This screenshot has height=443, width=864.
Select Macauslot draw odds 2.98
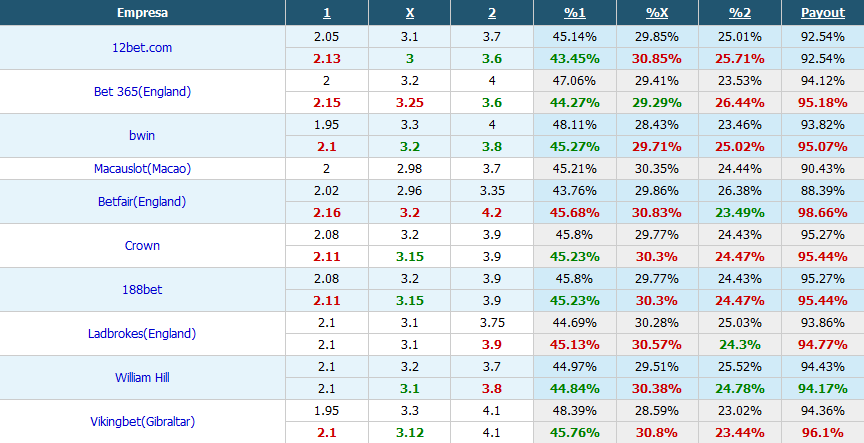409,169
